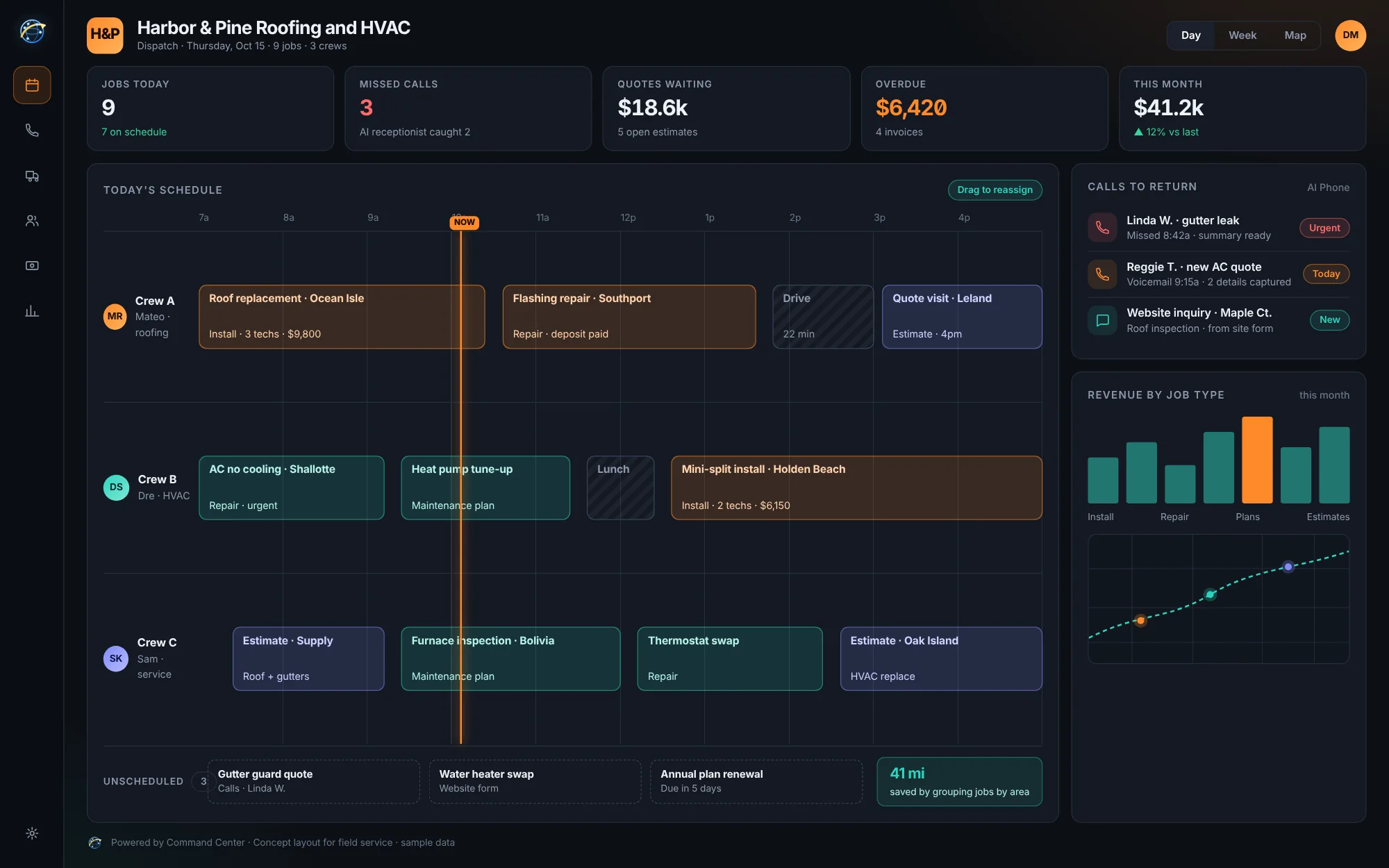Image resolution: width=1389 pixels, height=868 pixels.
Task: Click the Today badge for Reggie T.
Action: pos(1326,274)
